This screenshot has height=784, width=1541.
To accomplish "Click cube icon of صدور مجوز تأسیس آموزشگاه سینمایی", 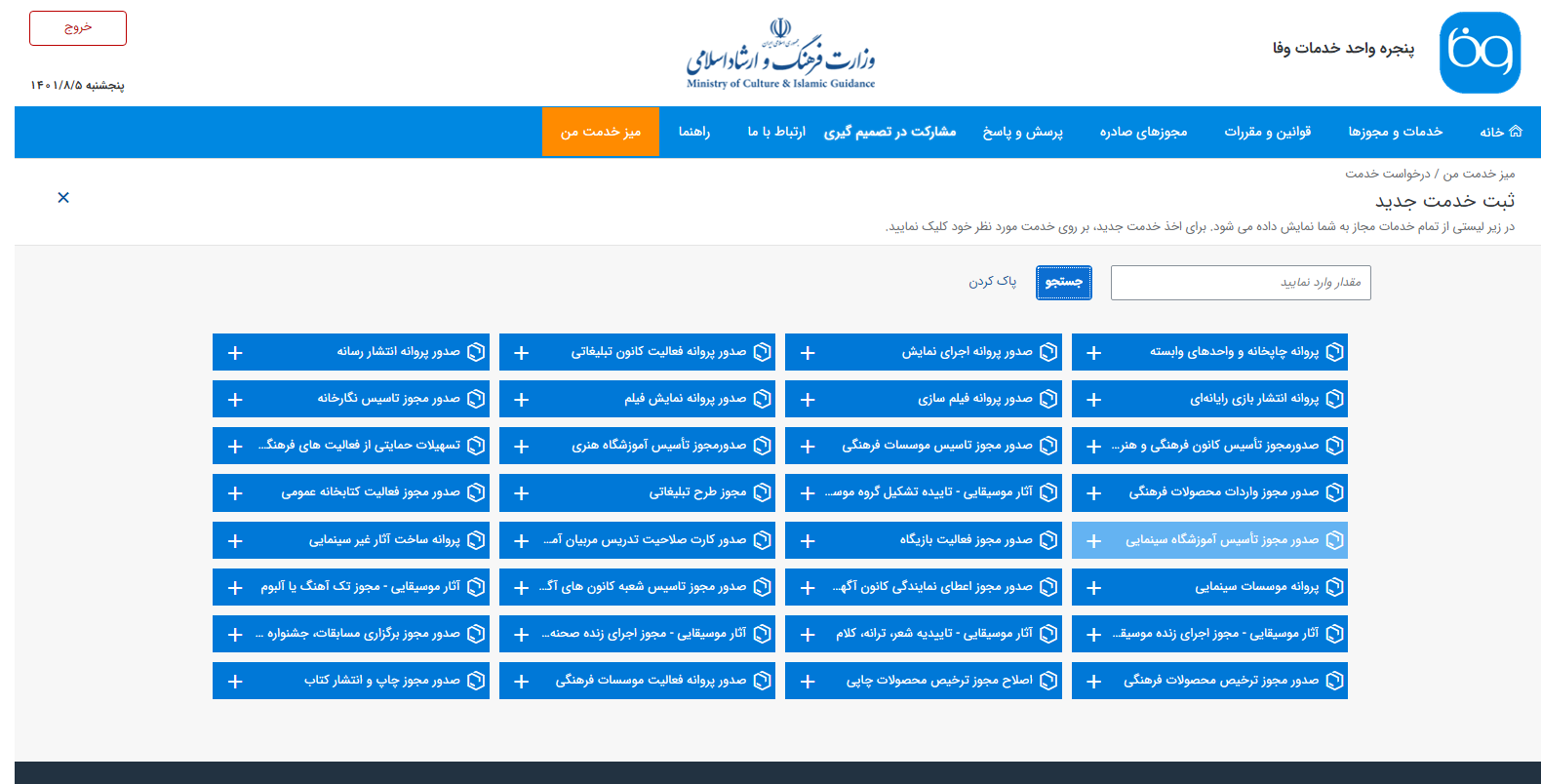I will 1335,540.
